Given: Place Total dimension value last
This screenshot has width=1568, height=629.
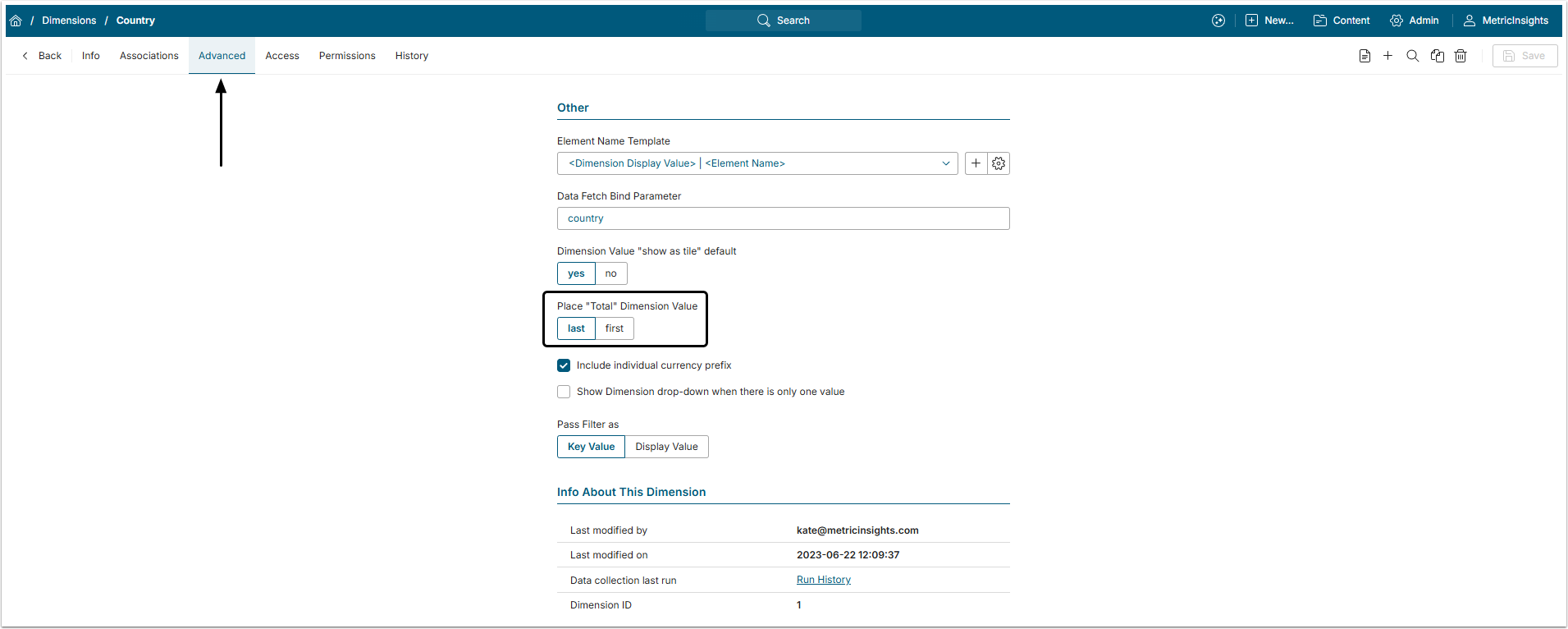Looking at the screenshot, I should pyautogui.click(x=576, y=328).
